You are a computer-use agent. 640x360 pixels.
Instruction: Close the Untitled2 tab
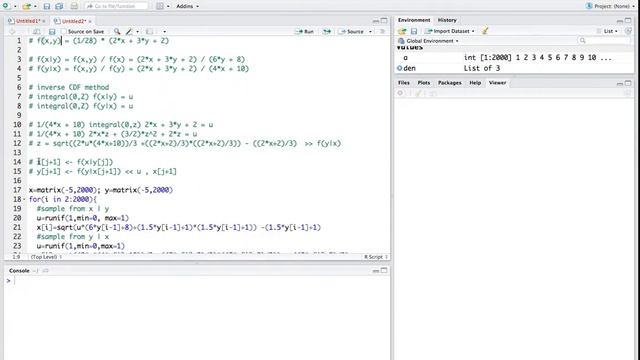(90, 21)
